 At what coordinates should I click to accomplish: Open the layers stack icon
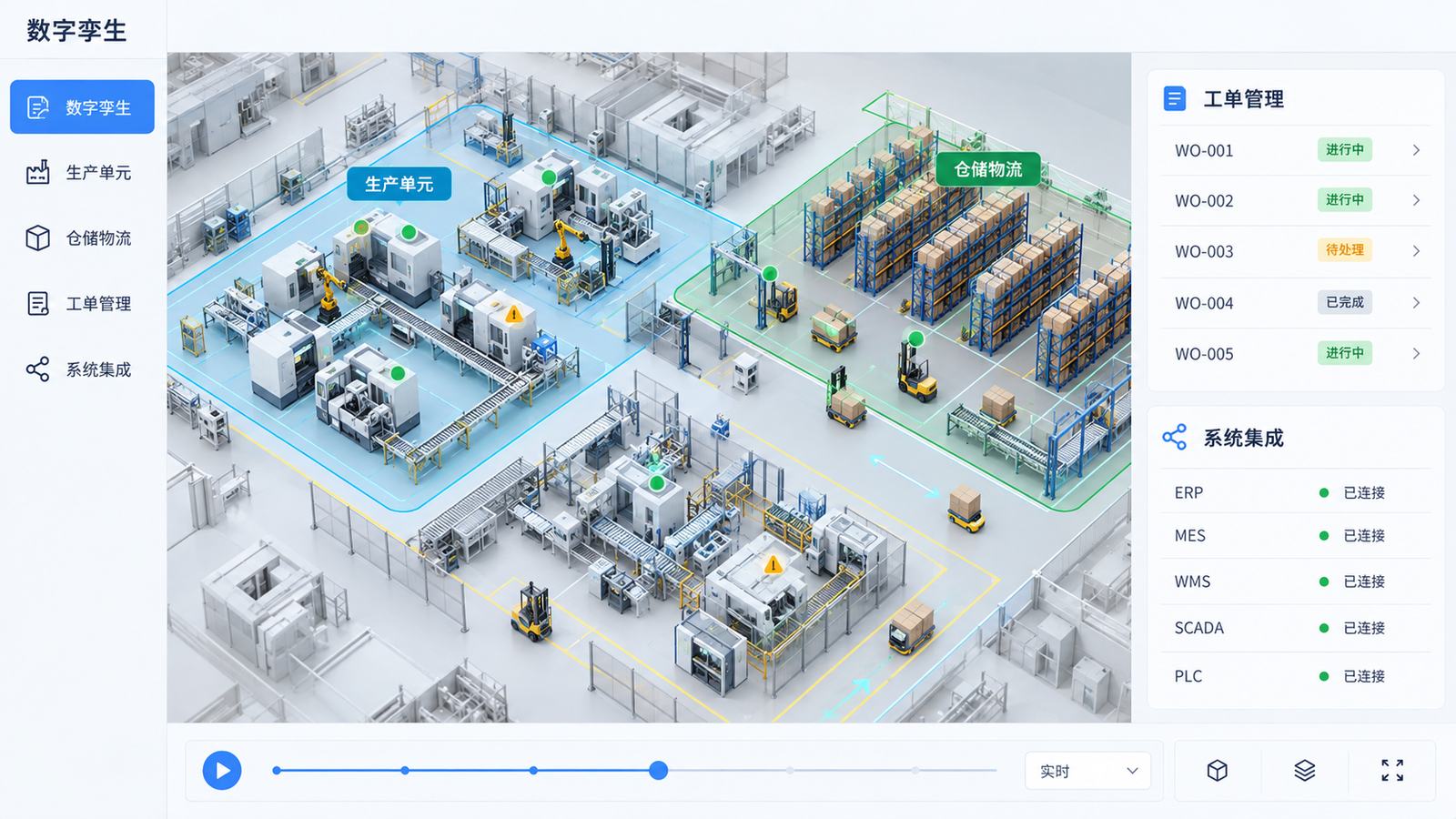coord(1305,771)
